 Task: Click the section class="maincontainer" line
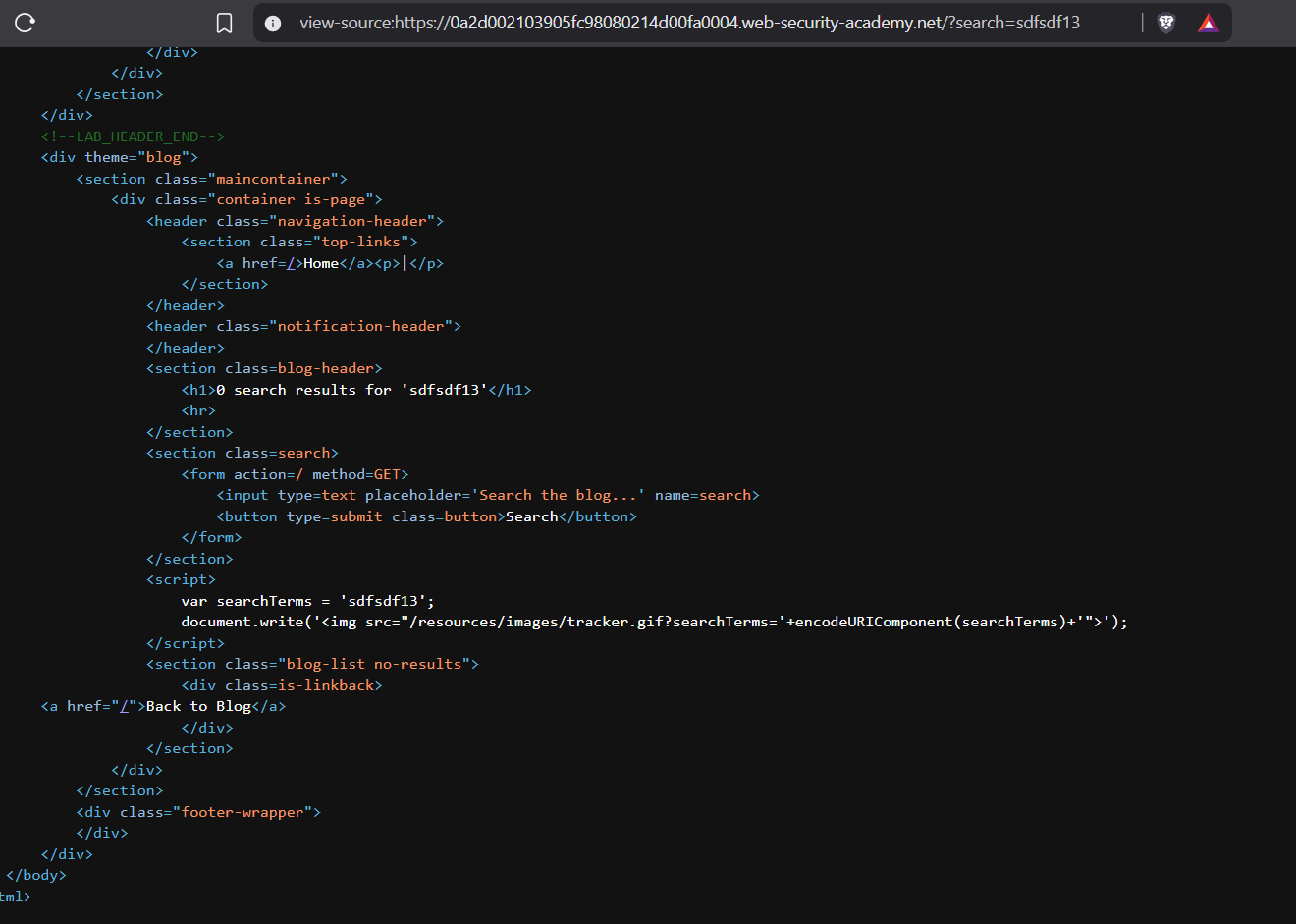pyautogui.click(x=211, y=179)
